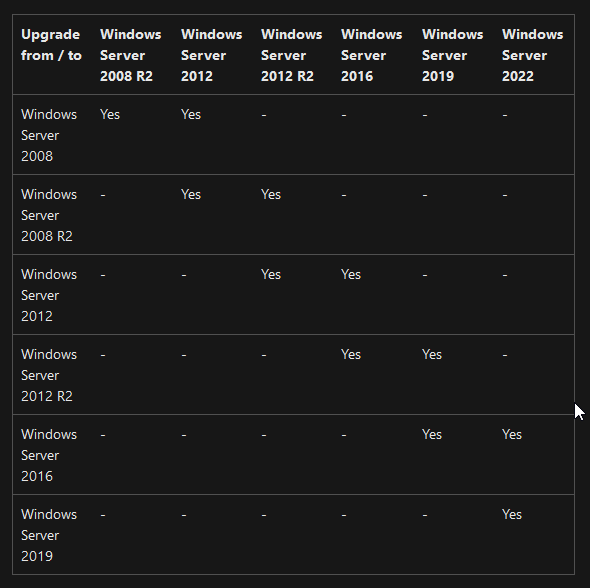Click the Windows Server 2019 row label
Screen dimensions: 590x588
(x=49, y=535)
